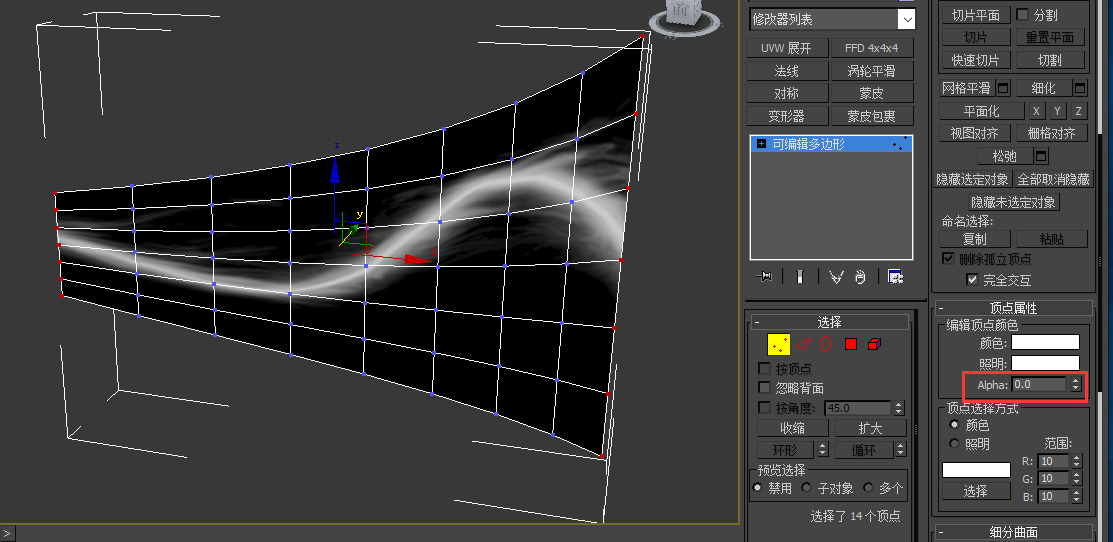
Task: Toggle Show End Result tube icon
Action: click(x=800, y=277)
